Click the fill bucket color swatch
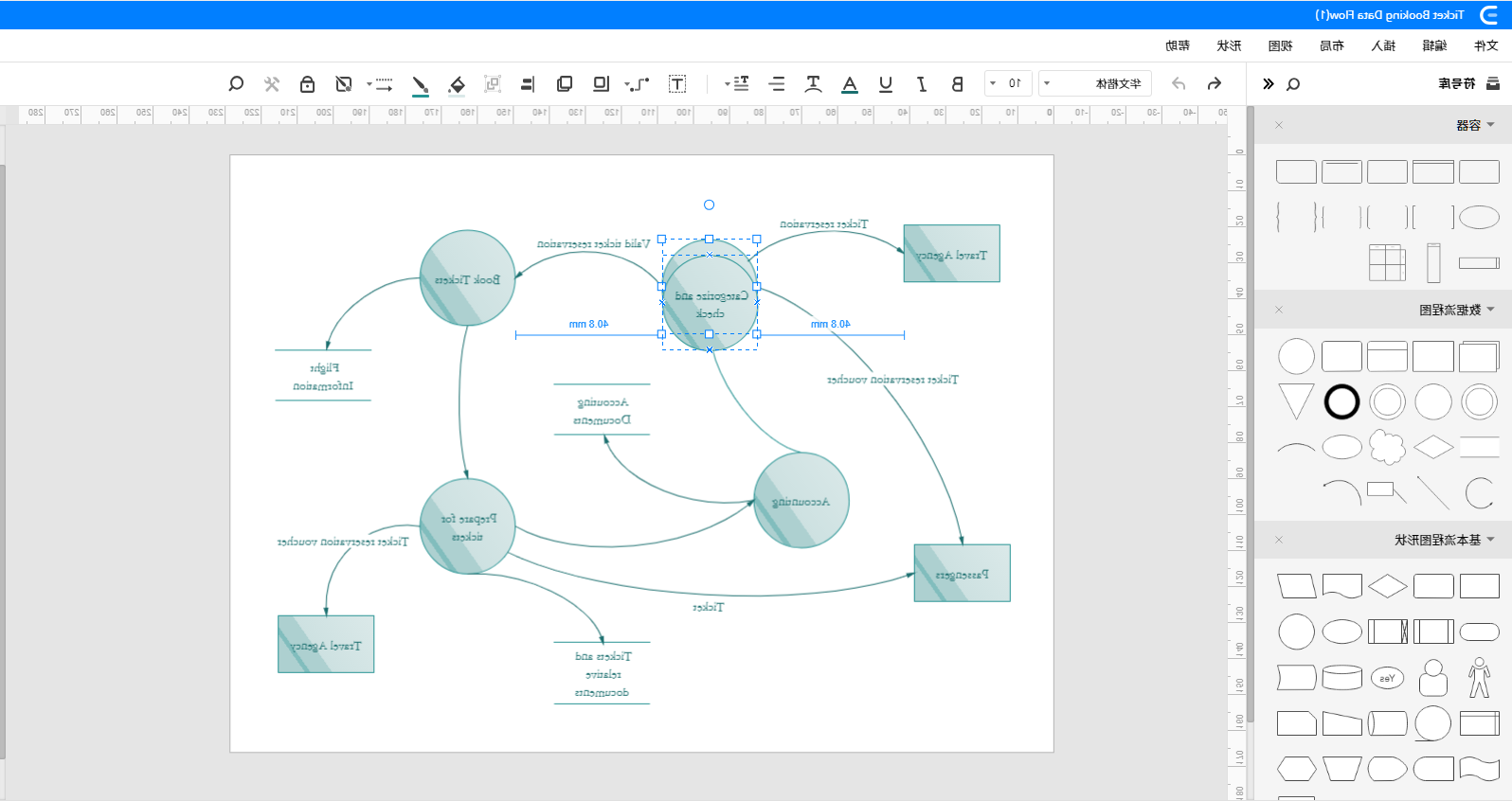This screenshot has width=1512, height=801. point(457,84)
